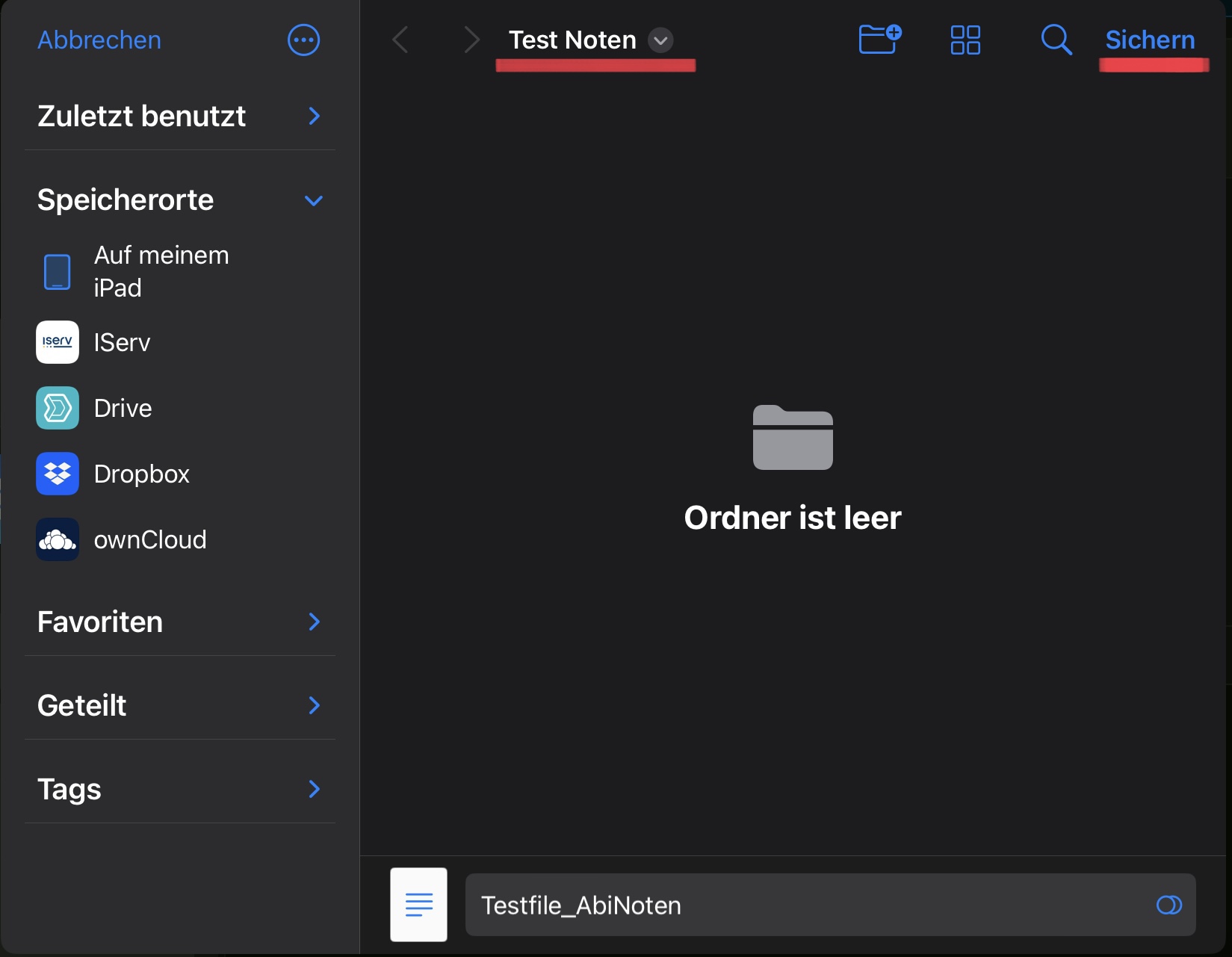Collapse the Speicherorte section
1232x957 pixels.
point(314,200)
